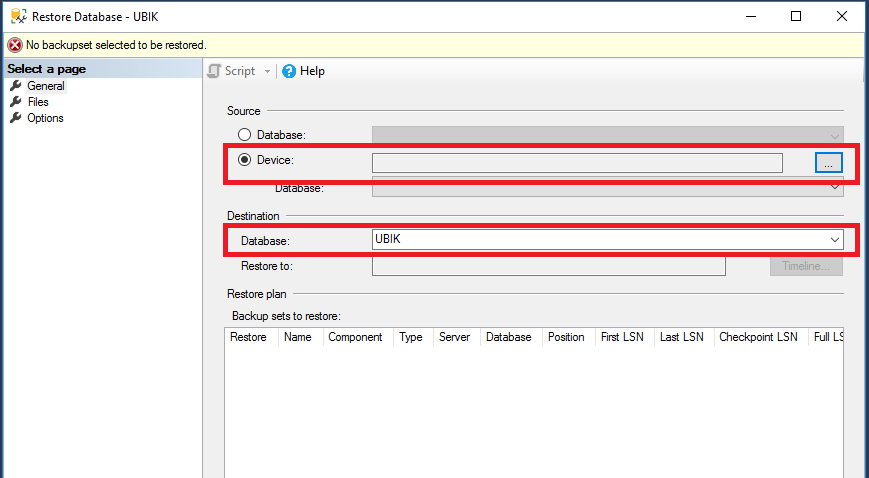Click the Script toolbar icon
The width and height of the screenshot is (869, 478).
[214, 71]
